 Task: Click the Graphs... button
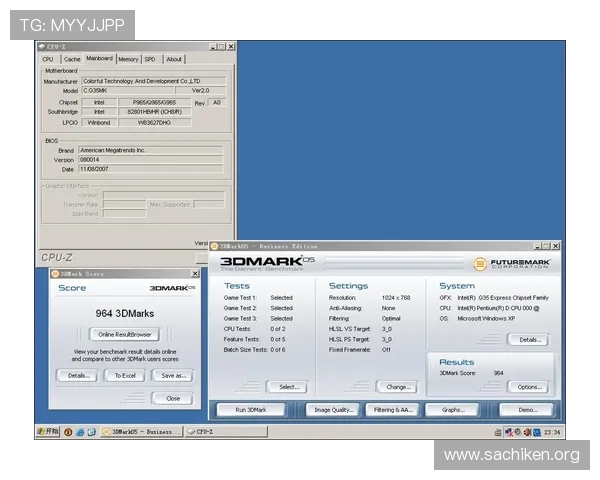(452, 410)
